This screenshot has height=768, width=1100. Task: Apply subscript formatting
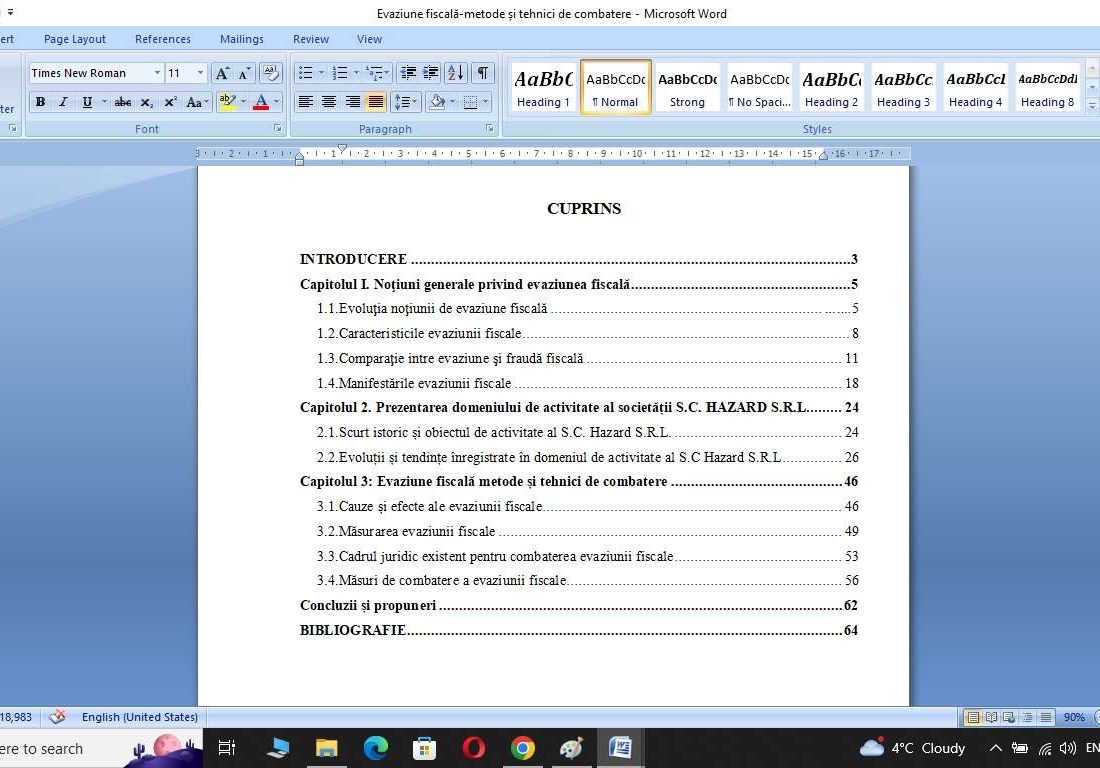147,102
